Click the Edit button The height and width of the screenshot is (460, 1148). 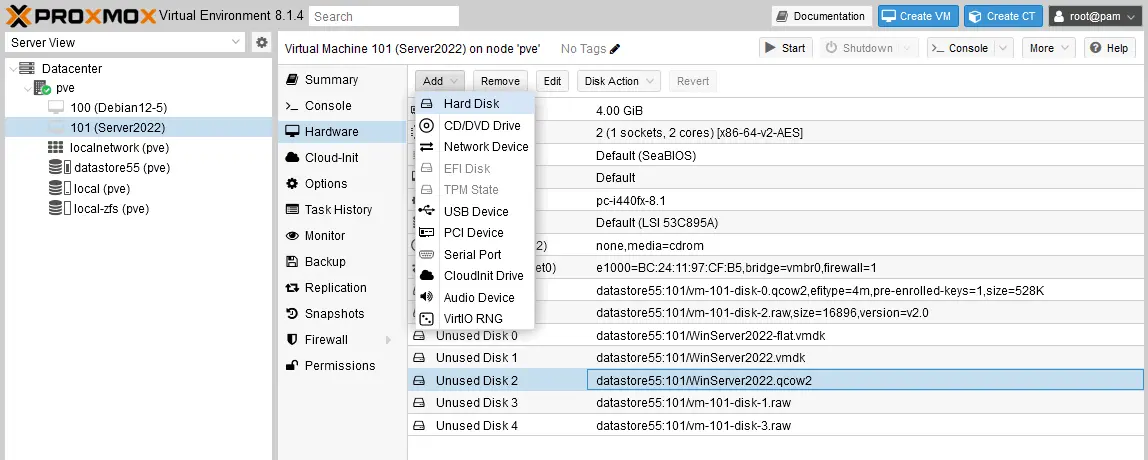coord(553,81)
